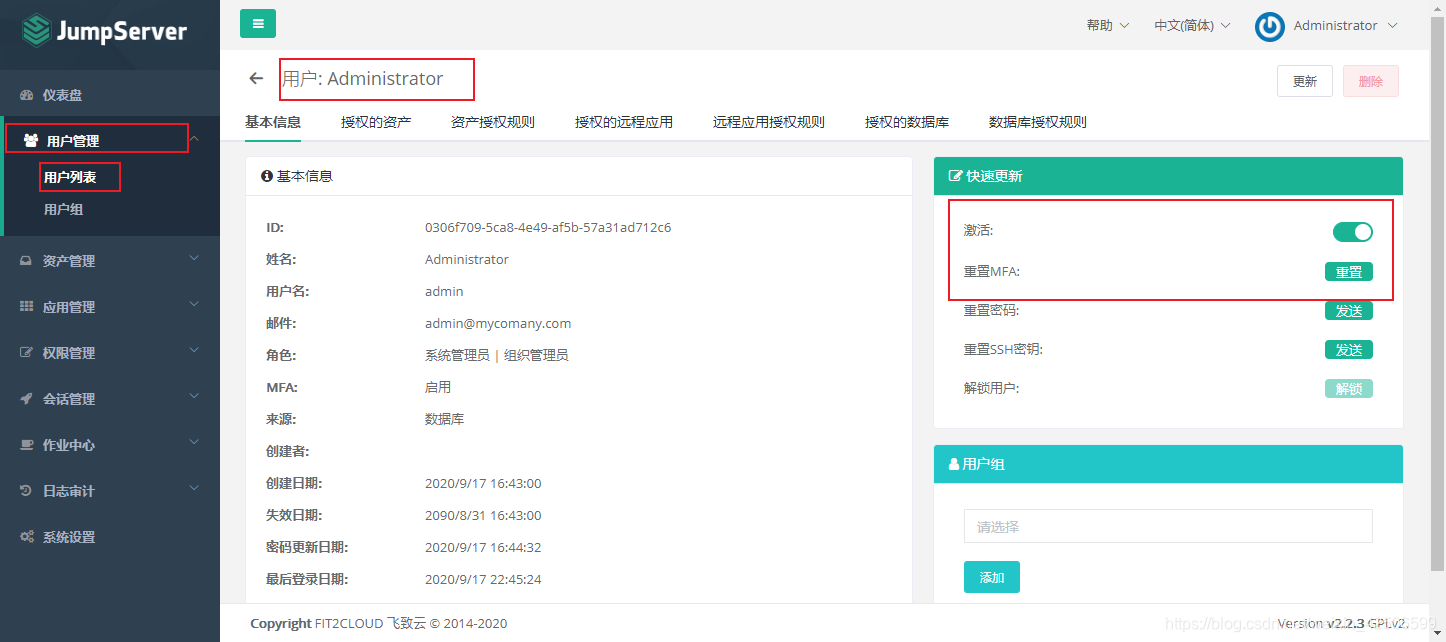Viewport: 1446px width, 642px height.
Task: Click role text 系统管理员 | 组织管理员
Action: tap(497, 356)
